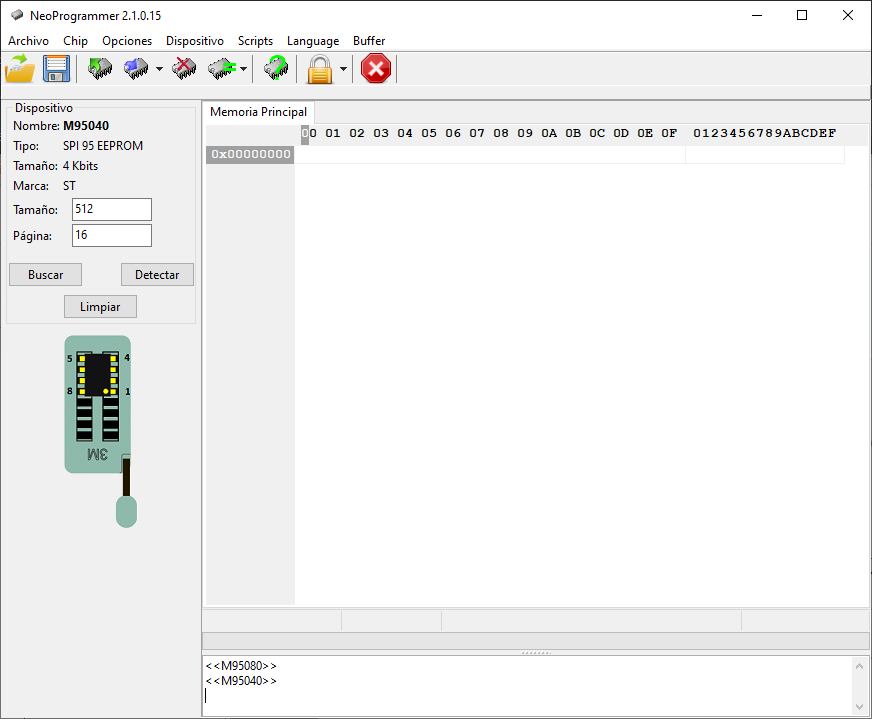Detect chip using the green question mark icon

click(x=276, y=68)
